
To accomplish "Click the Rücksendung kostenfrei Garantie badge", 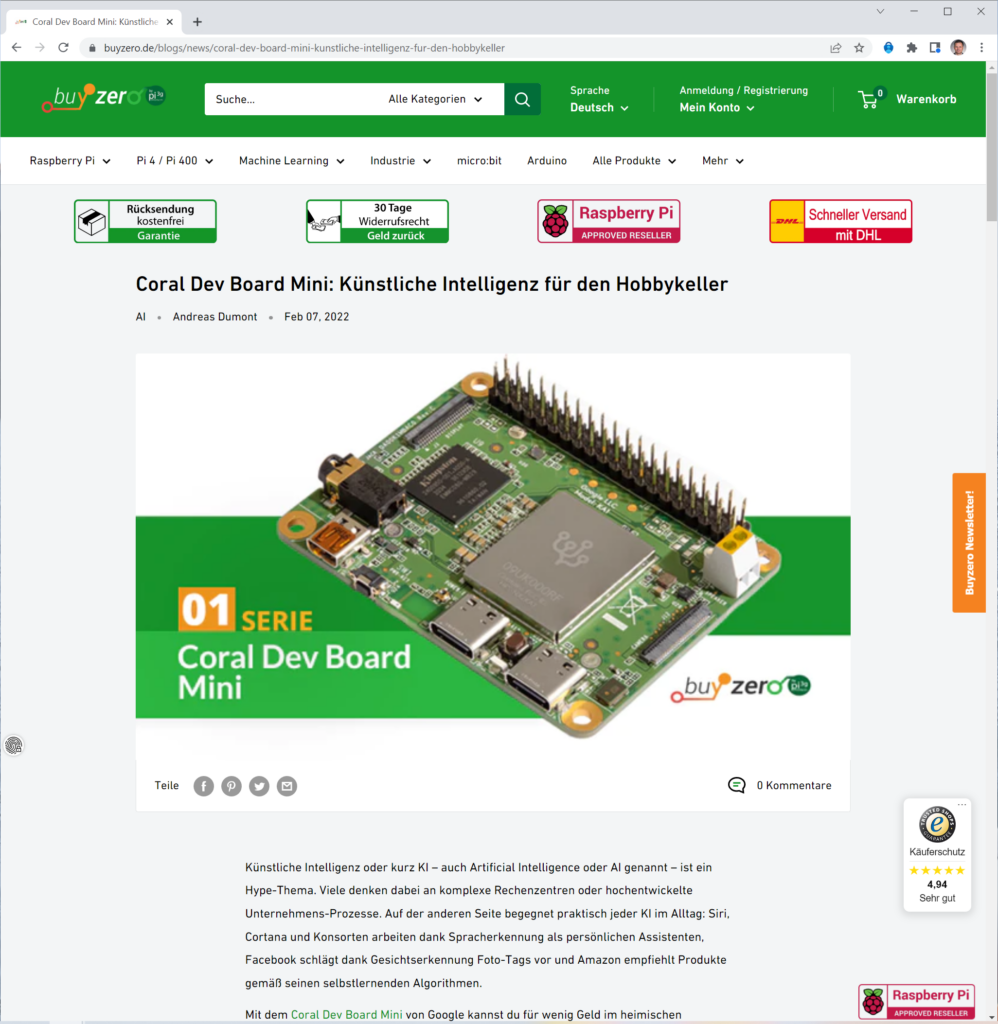I will tap(145, 221).
